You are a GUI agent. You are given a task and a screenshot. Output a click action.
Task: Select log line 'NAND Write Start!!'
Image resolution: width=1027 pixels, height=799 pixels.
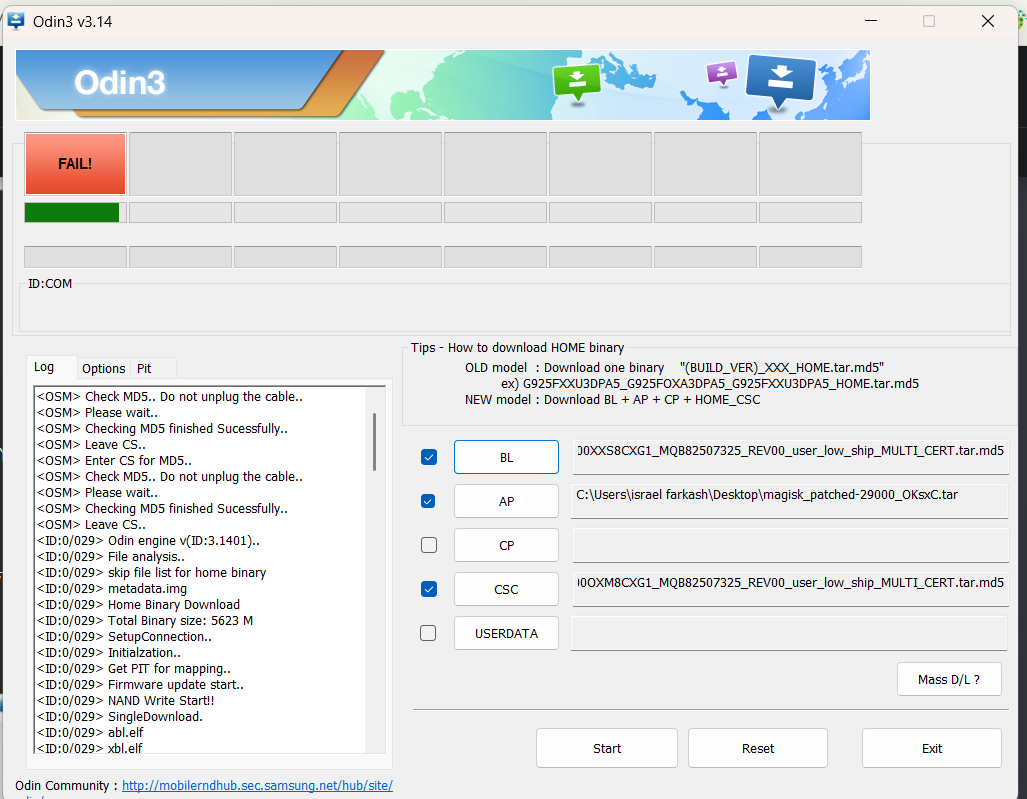pyautogui.click(x=126, y=700)
